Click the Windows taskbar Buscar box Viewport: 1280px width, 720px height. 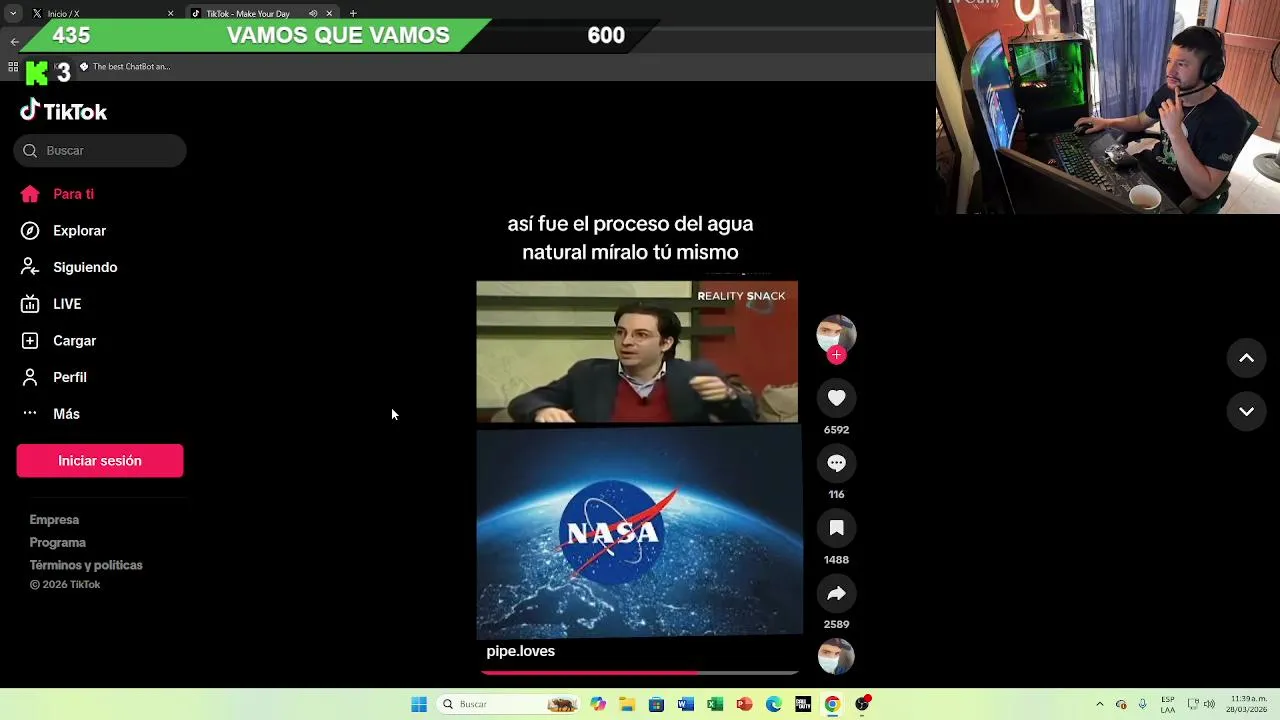coord(509,704)
